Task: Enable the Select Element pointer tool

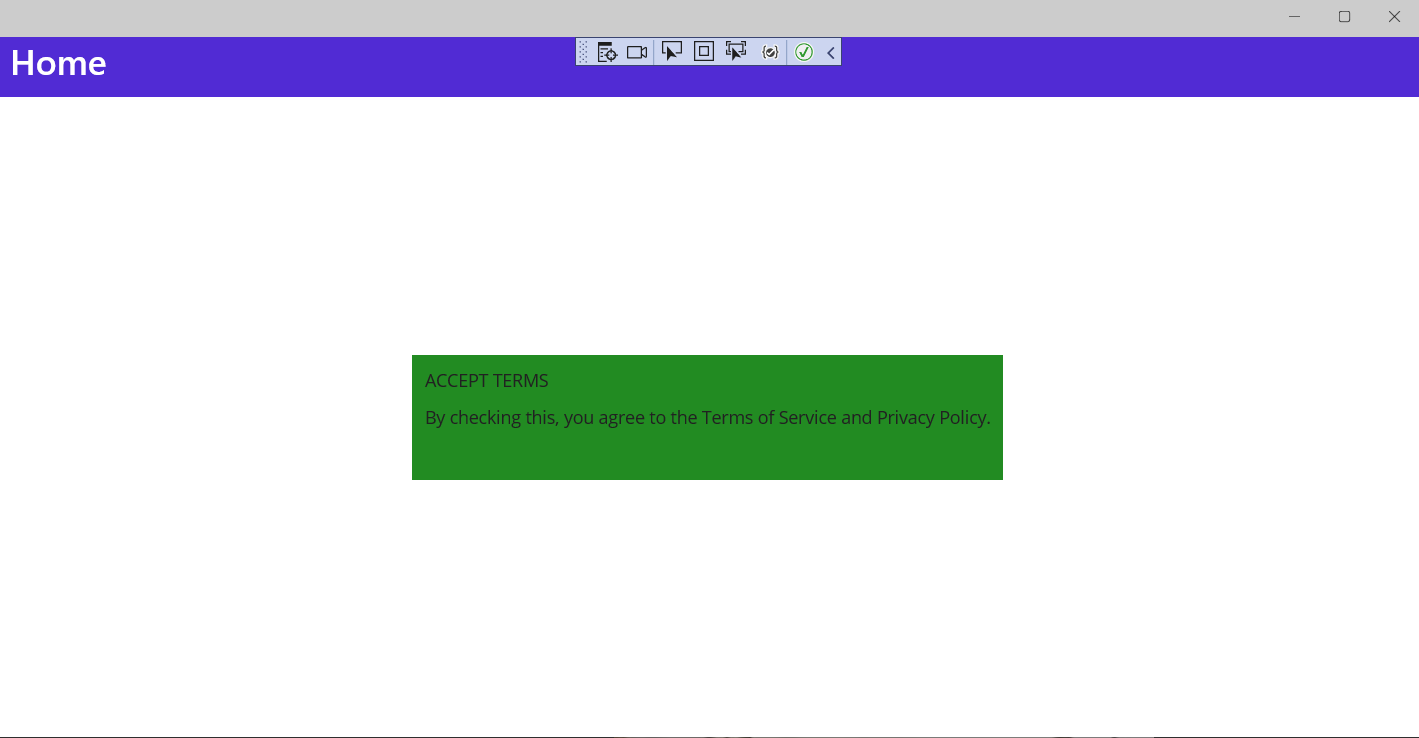Action: point(672,51)
